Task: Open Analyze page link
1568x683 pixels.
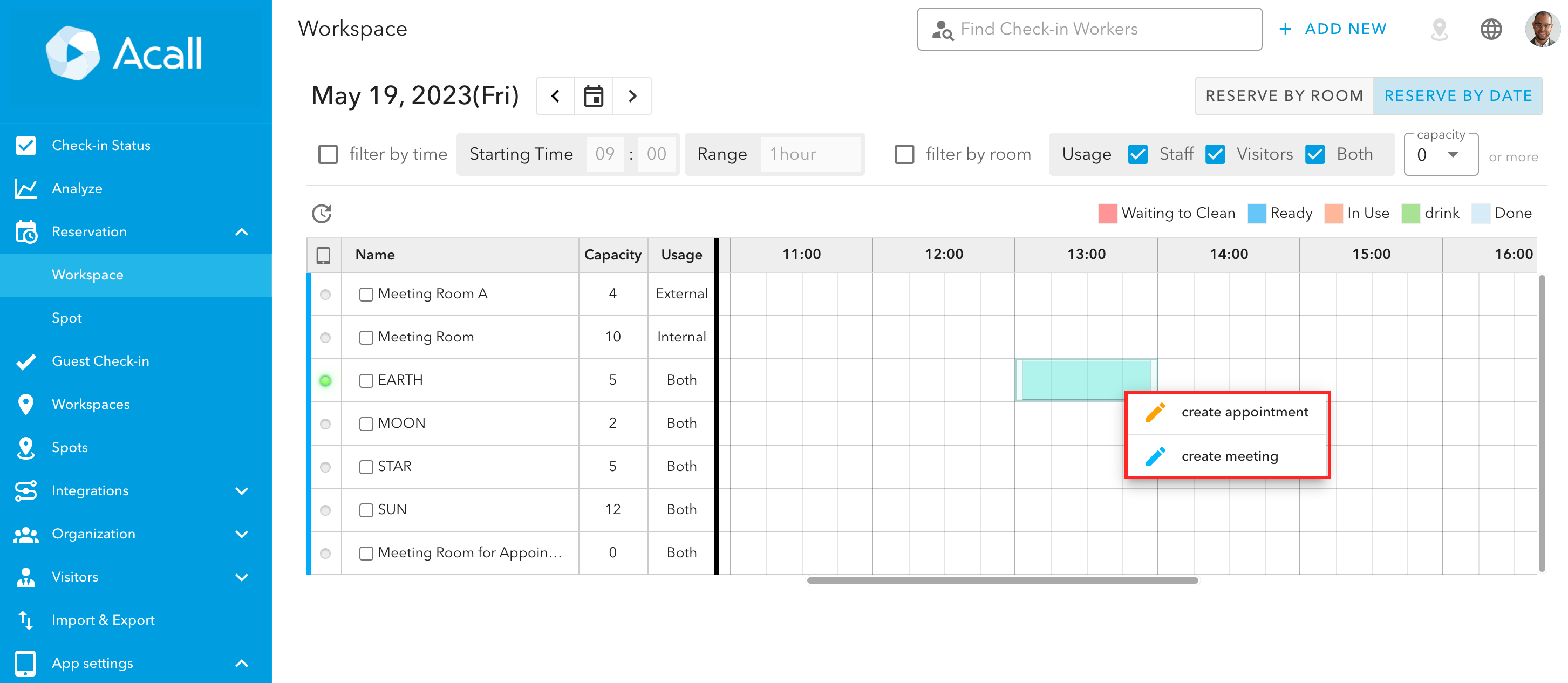Action: [77, 189]
